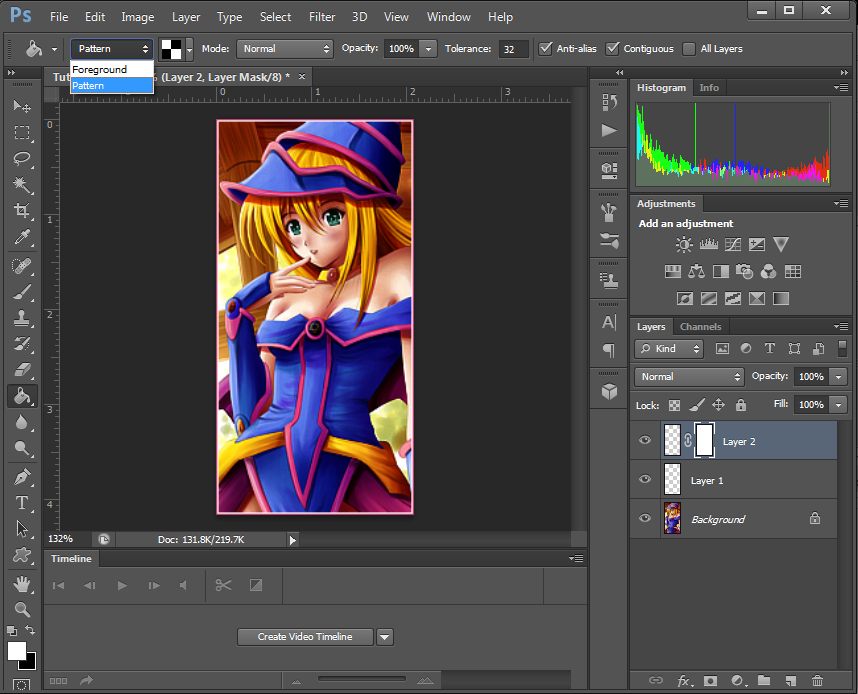Select the Horizontal Type tool
Viewport: 858px width, 694px height.
coord(22,502)
